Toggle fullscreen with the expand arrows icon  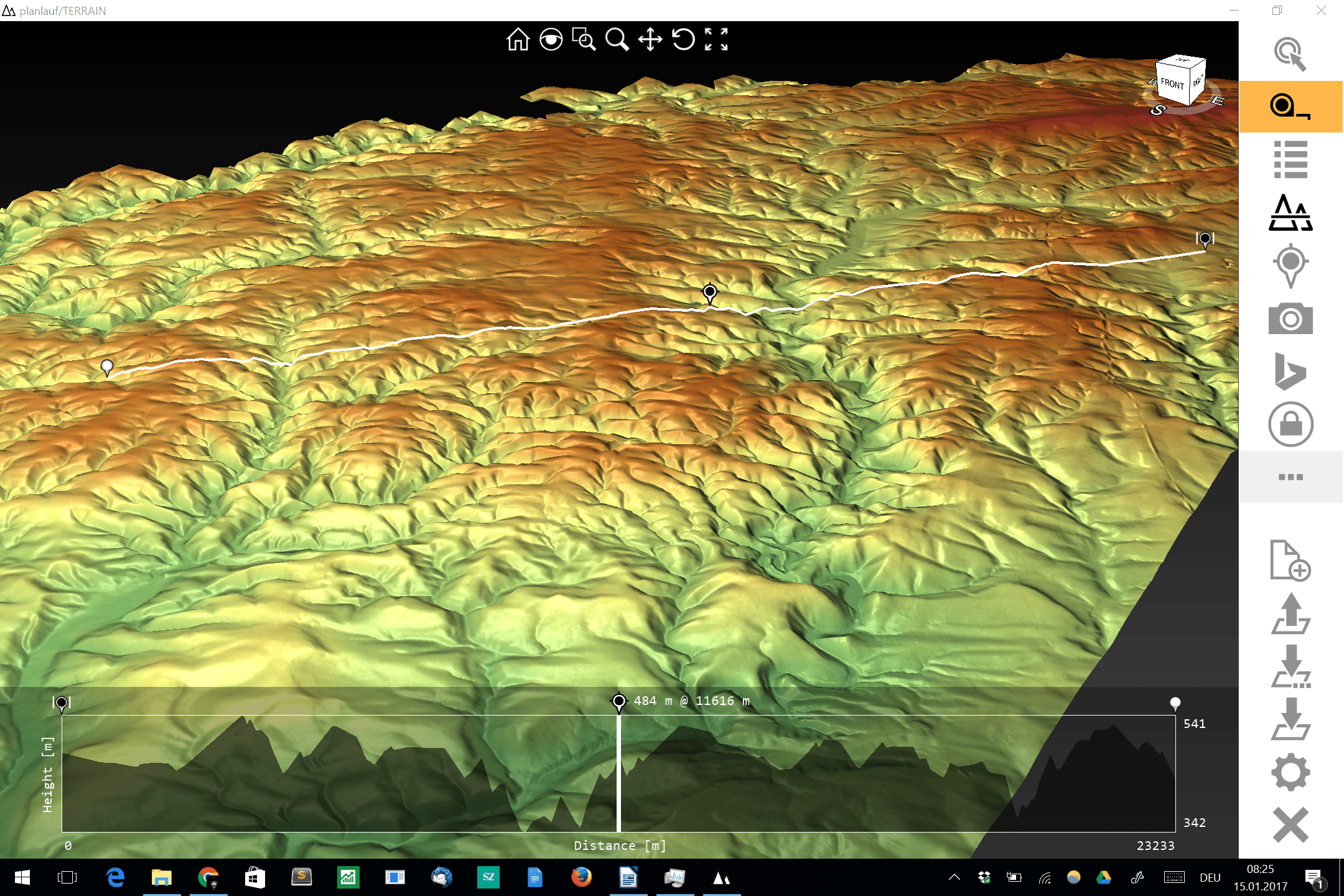pyautogui.click(x=716, y=40)
